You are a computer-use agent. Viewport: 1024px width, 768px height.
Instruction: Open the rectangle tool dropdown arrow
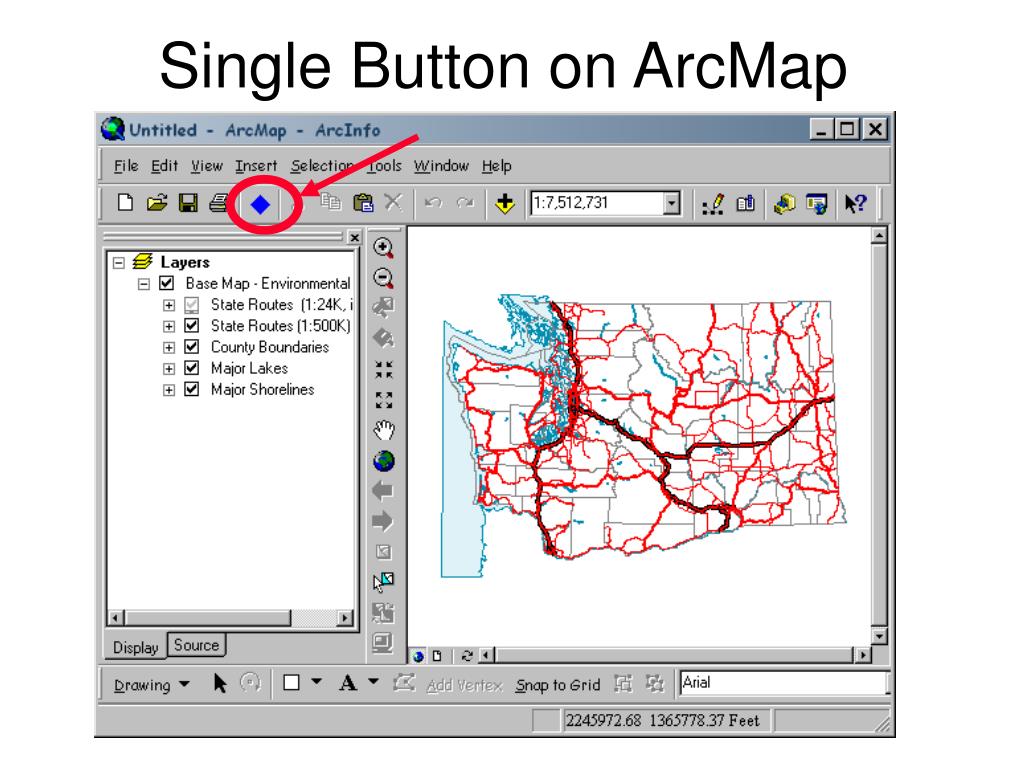pyautogui.click(x=317, y=682)
